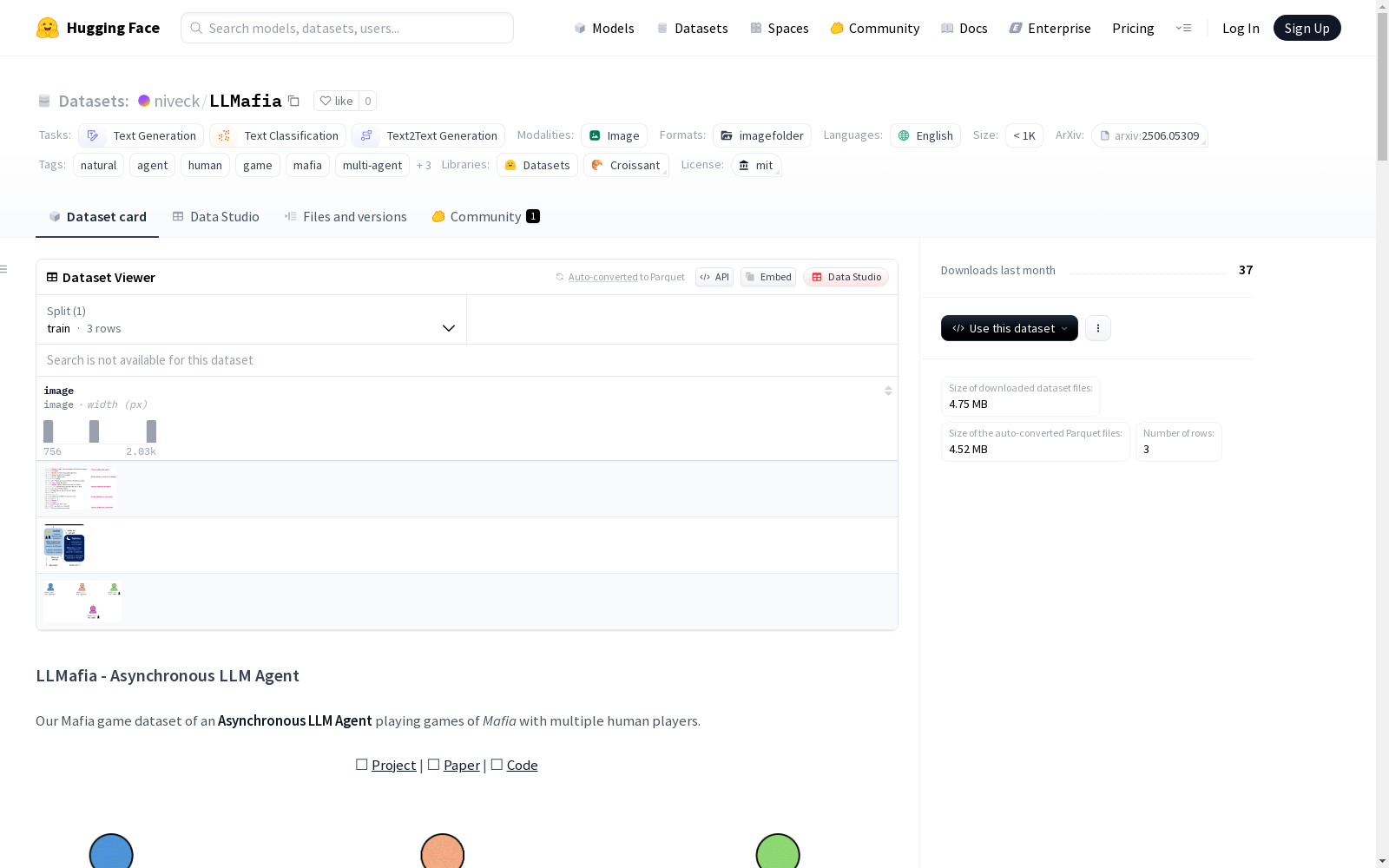
Task: Click the like count 0
Action: 368,101
